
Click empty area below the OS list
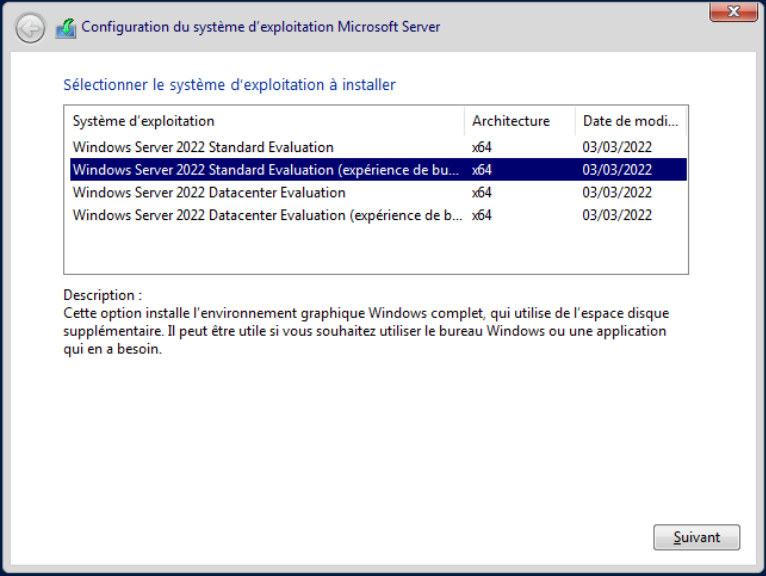375,250
